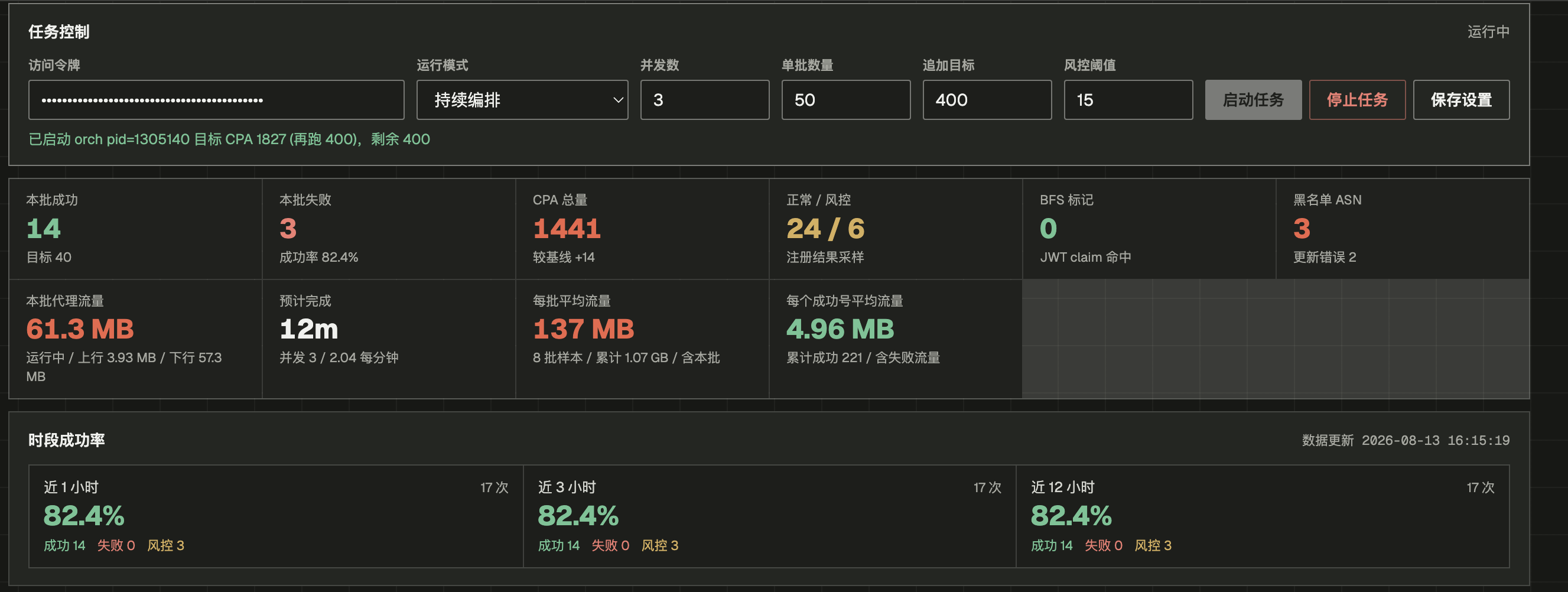
Task: Click the 运行中 status in the panel header
Action: 1488,32
